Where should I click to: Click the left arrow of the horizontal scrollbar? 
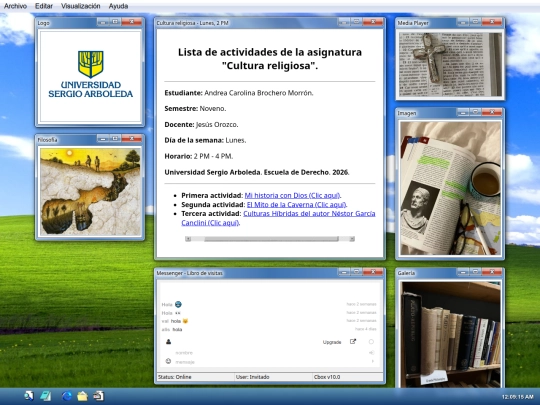tap(188, 239)
